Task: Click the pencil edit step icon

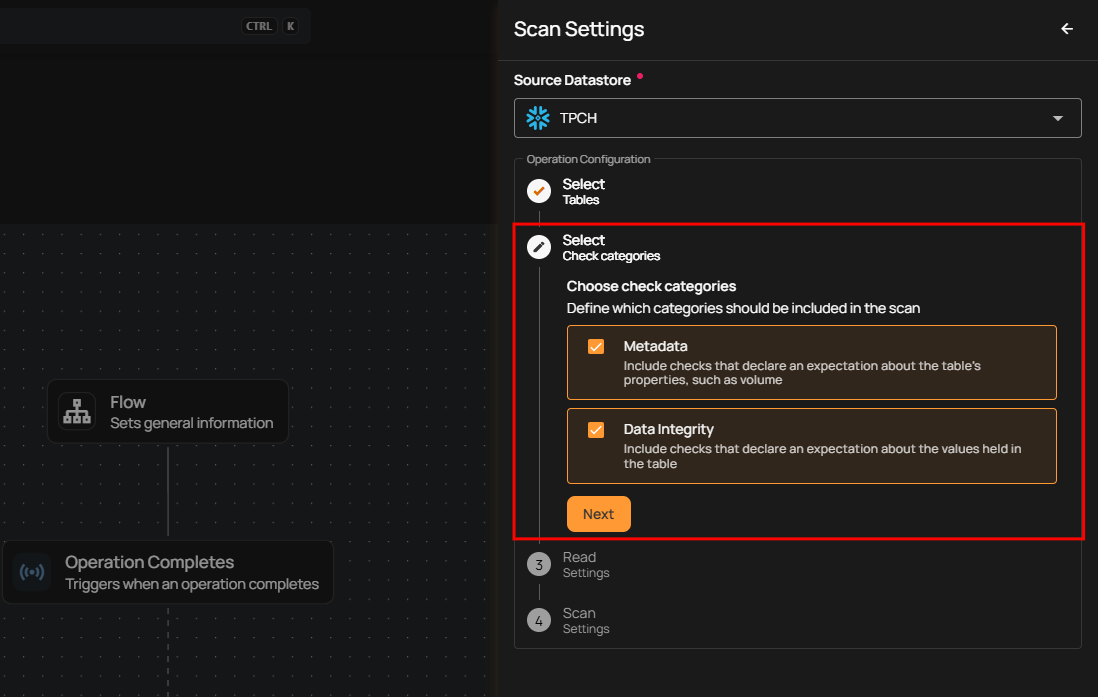Action: 539,247
